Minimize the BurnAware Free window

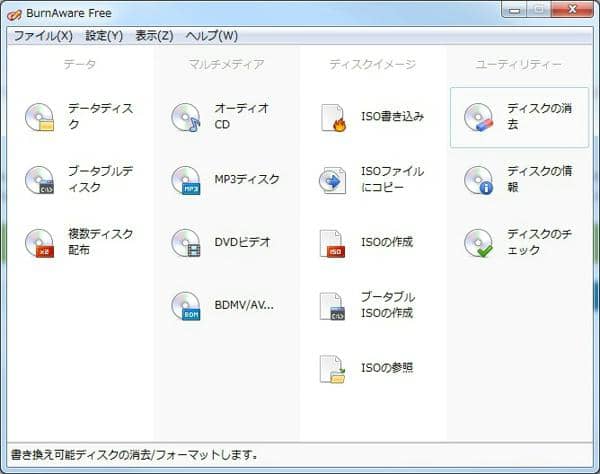click(514, 10)
